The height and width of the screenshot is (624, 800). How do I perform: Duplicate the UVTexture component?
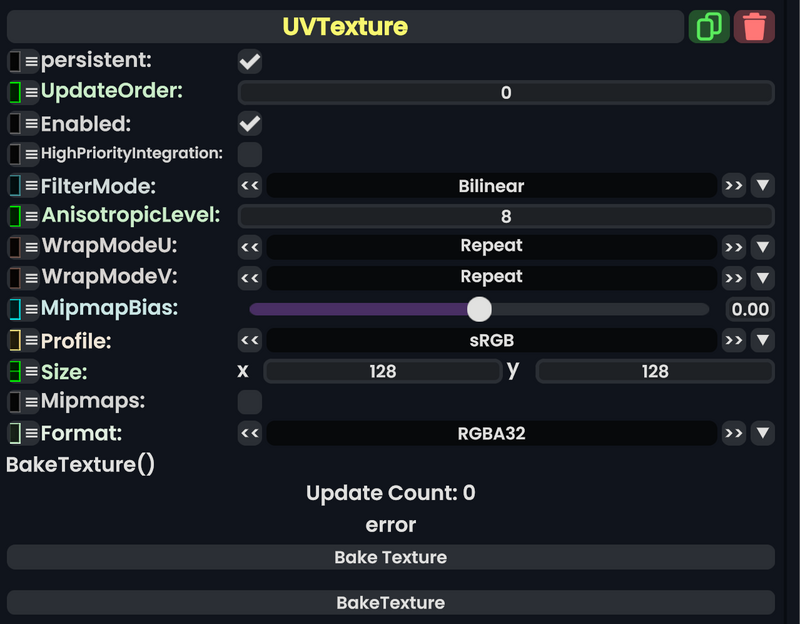tap(710, 26)
